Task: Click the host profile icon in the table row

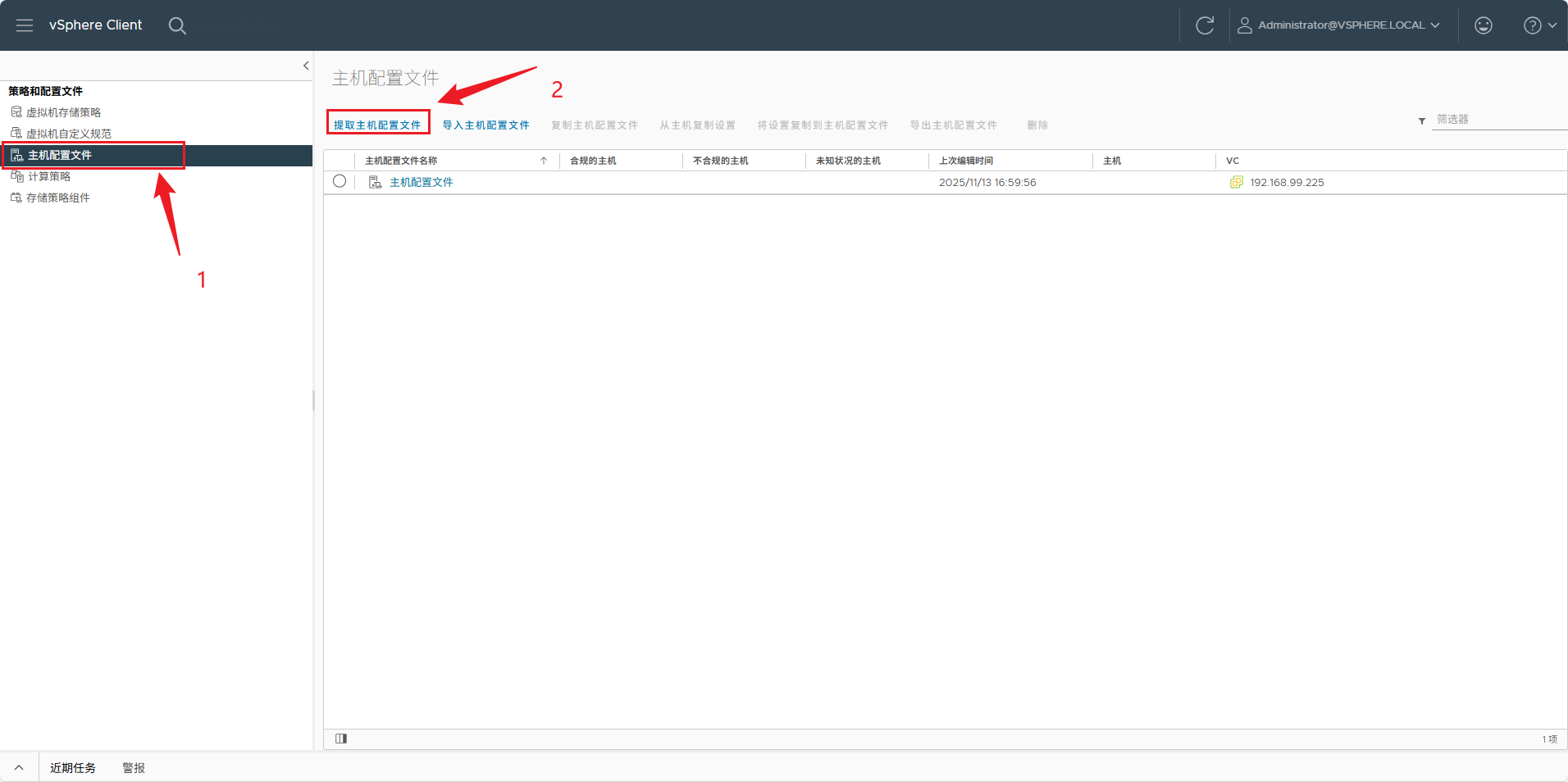Action: (375, 182)
